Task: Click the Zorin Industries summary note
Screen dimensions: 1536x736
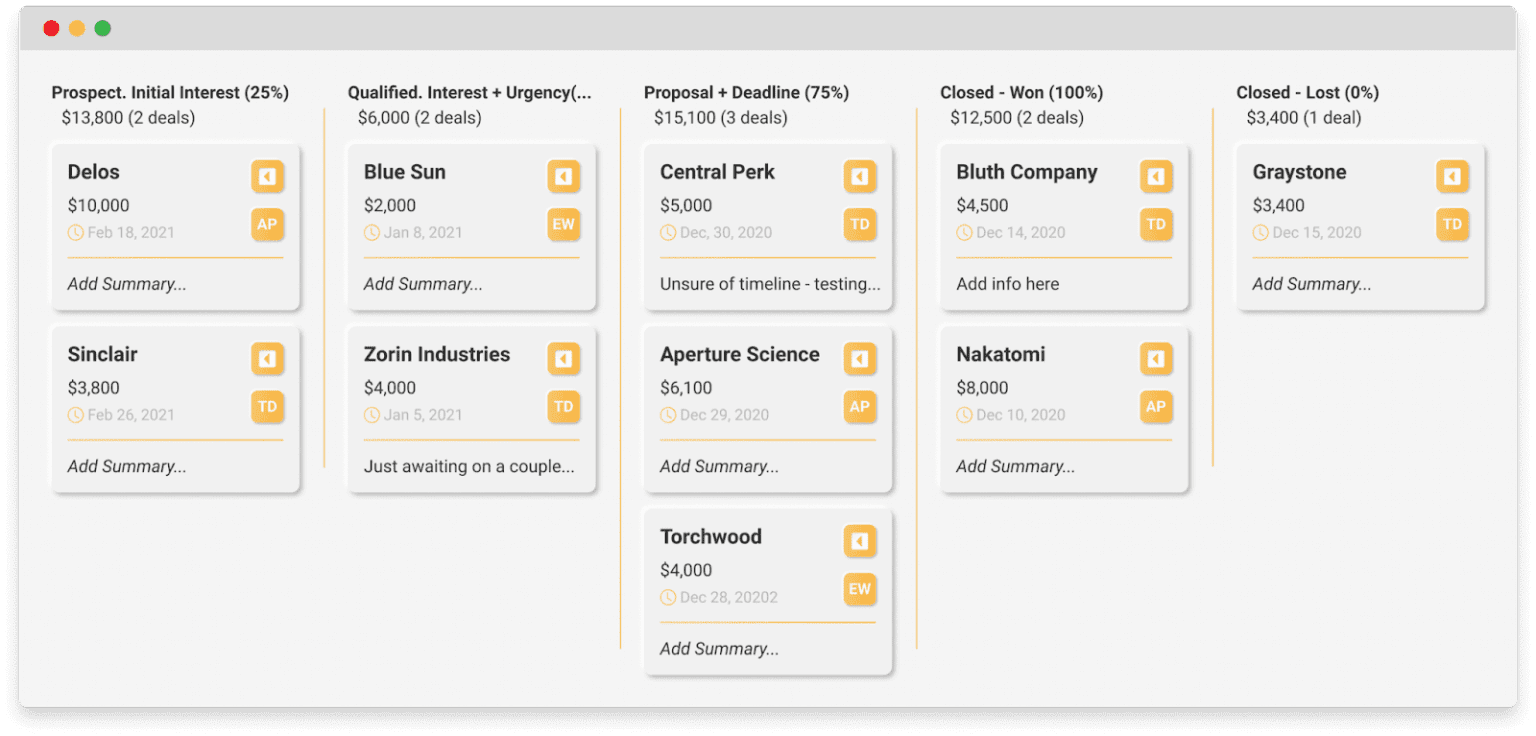Action: click(x=470, y=466)
